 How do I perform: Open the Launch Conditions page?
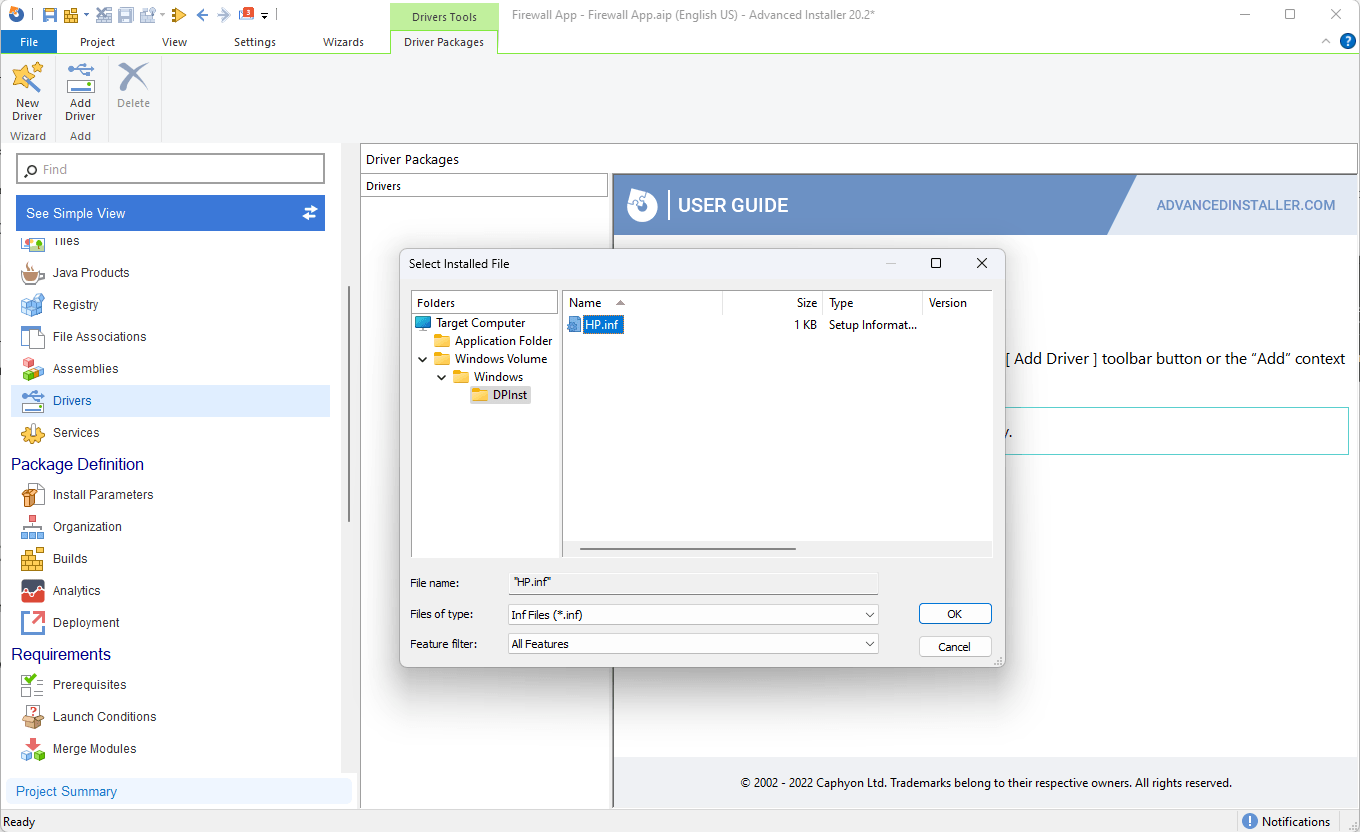(x=104, y=717)
